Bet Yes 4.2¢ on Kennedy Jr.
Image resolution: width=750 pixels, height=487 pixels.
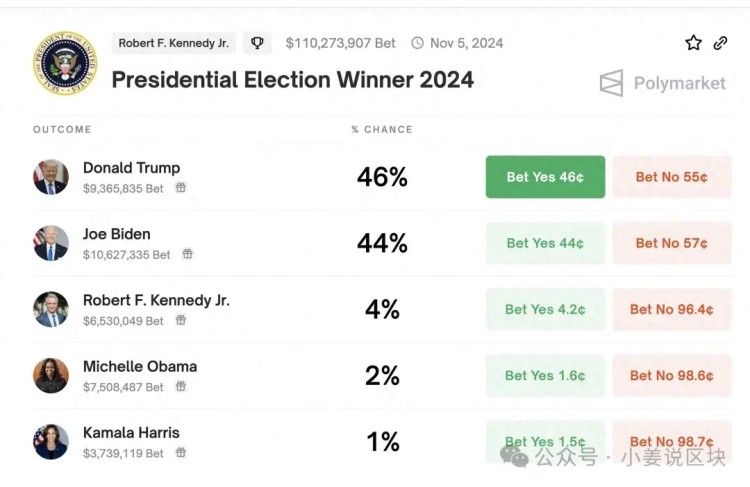(x=545, y=309)
